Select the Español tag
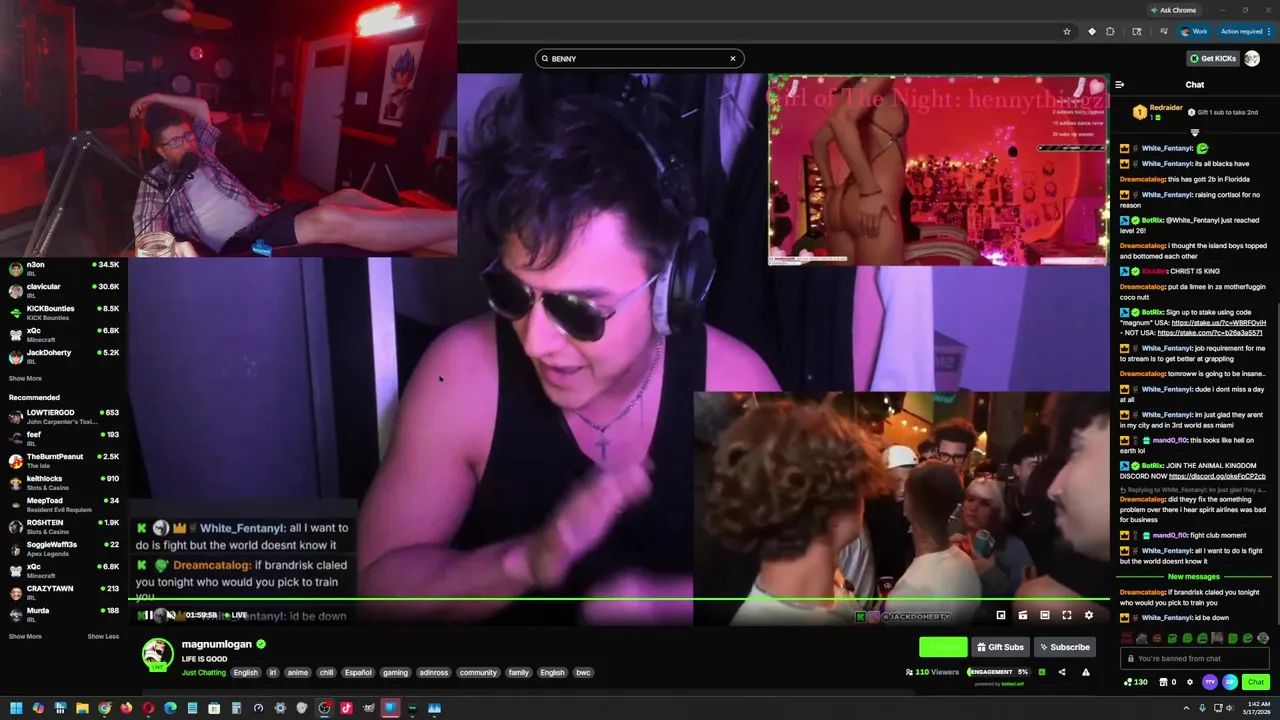Image resolution: width=1280 pixels, height=720 pixels. click(358, 672)
